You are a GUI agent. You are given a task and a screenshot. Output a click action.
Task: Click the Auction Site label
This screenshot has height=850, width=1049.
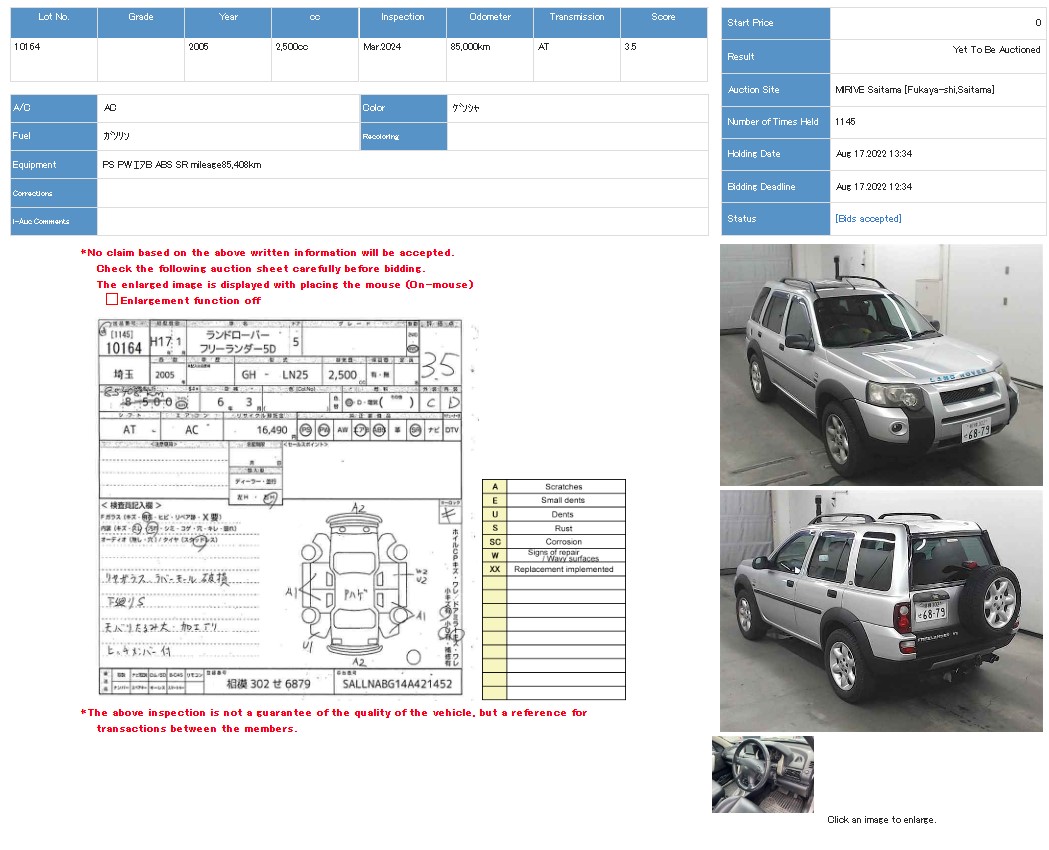(775, 90)
